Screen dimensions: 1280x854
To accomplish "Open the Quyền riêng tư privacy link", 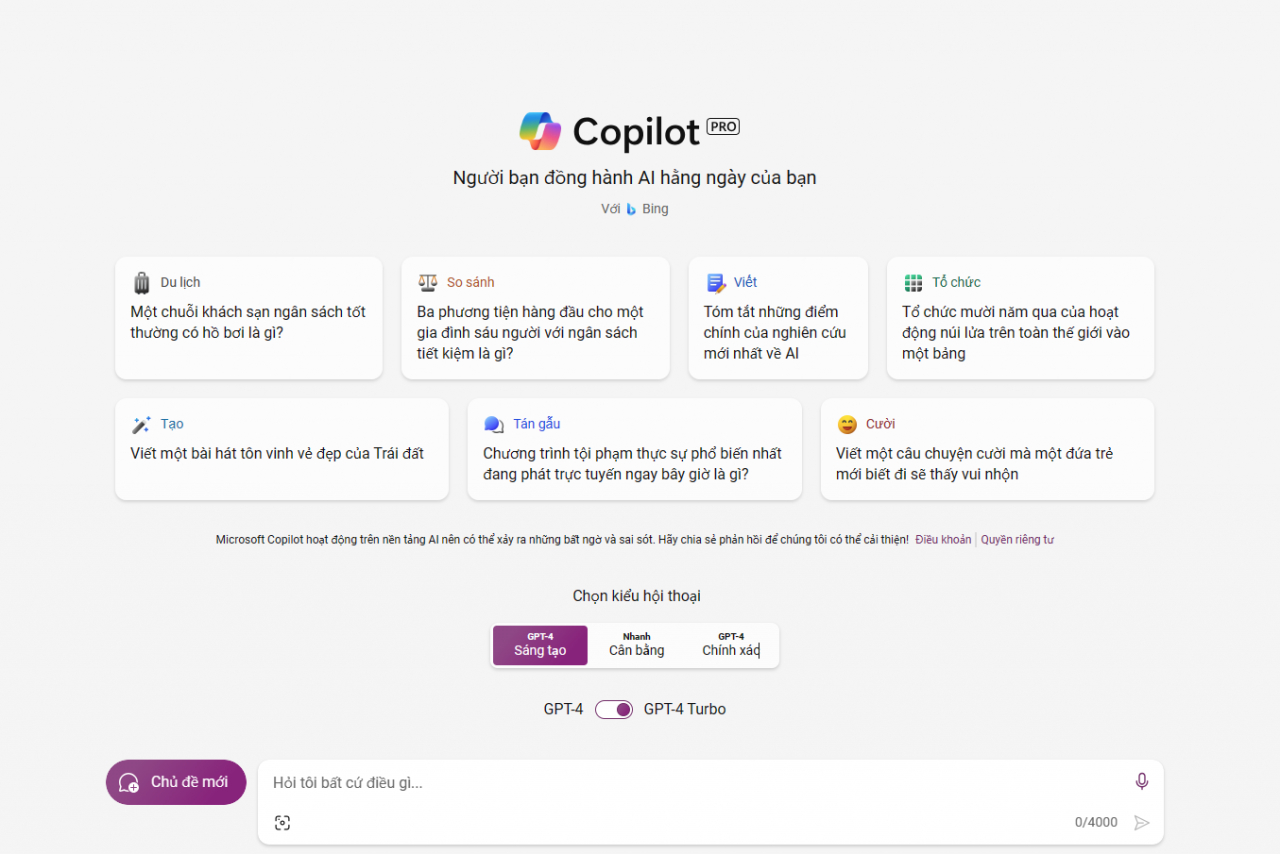I will [x=1017, y=539].
